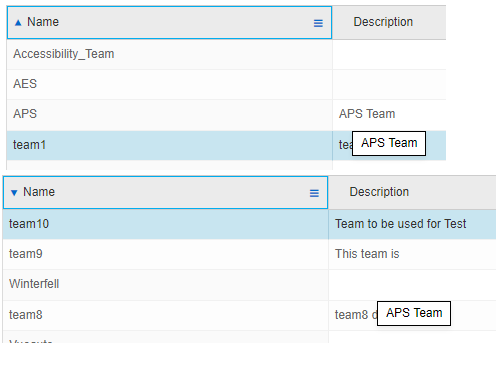Image resolution: width=500 pixels, height=377 pixels.
Task: Select the Winterfell row
Action: pyautogui.click(x=249, y=284)
